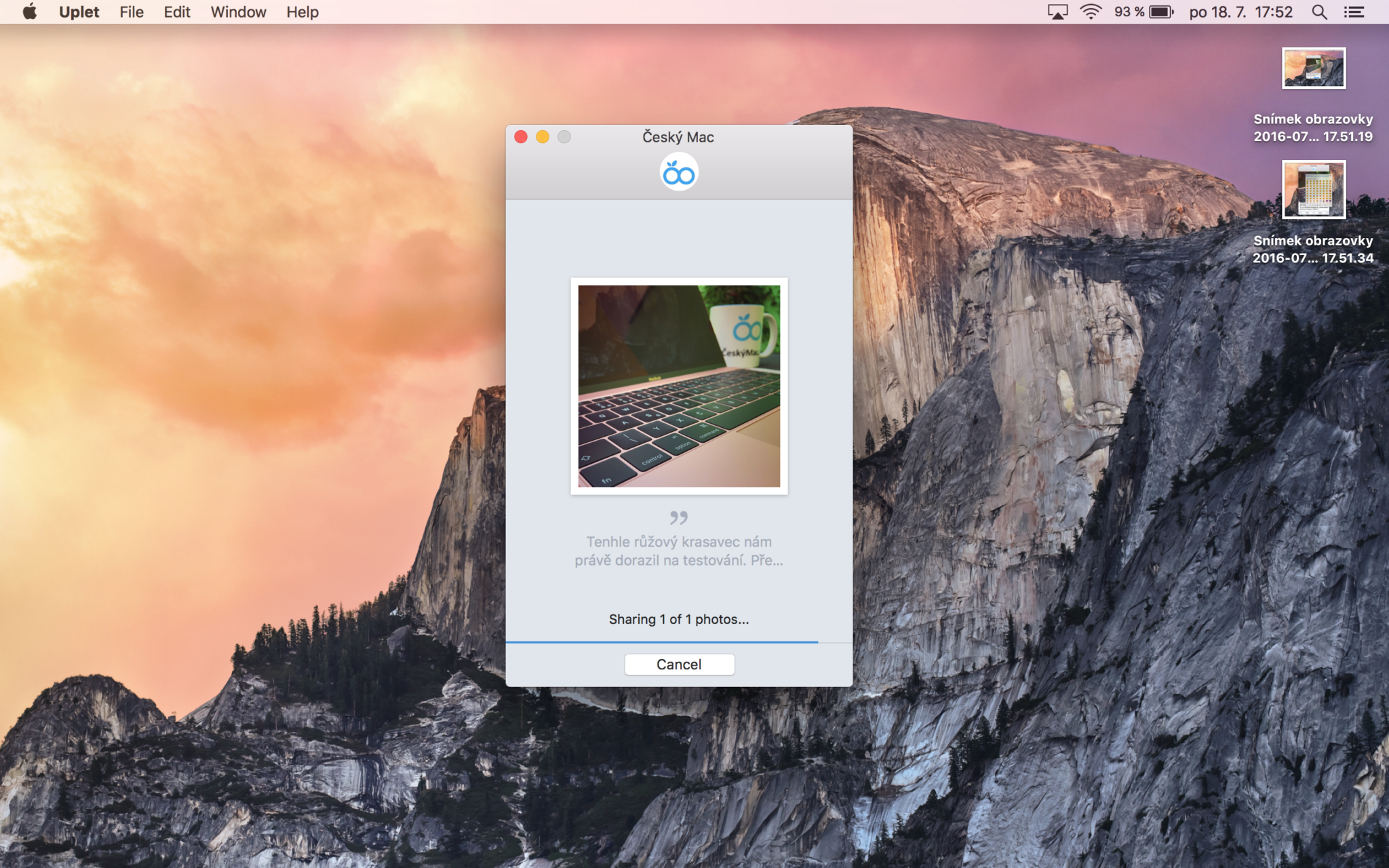Select Snímek obrazovky 17.51.34 desktop file
Viewport: 1389px width, 868px height.
[x=1313, y=190]
